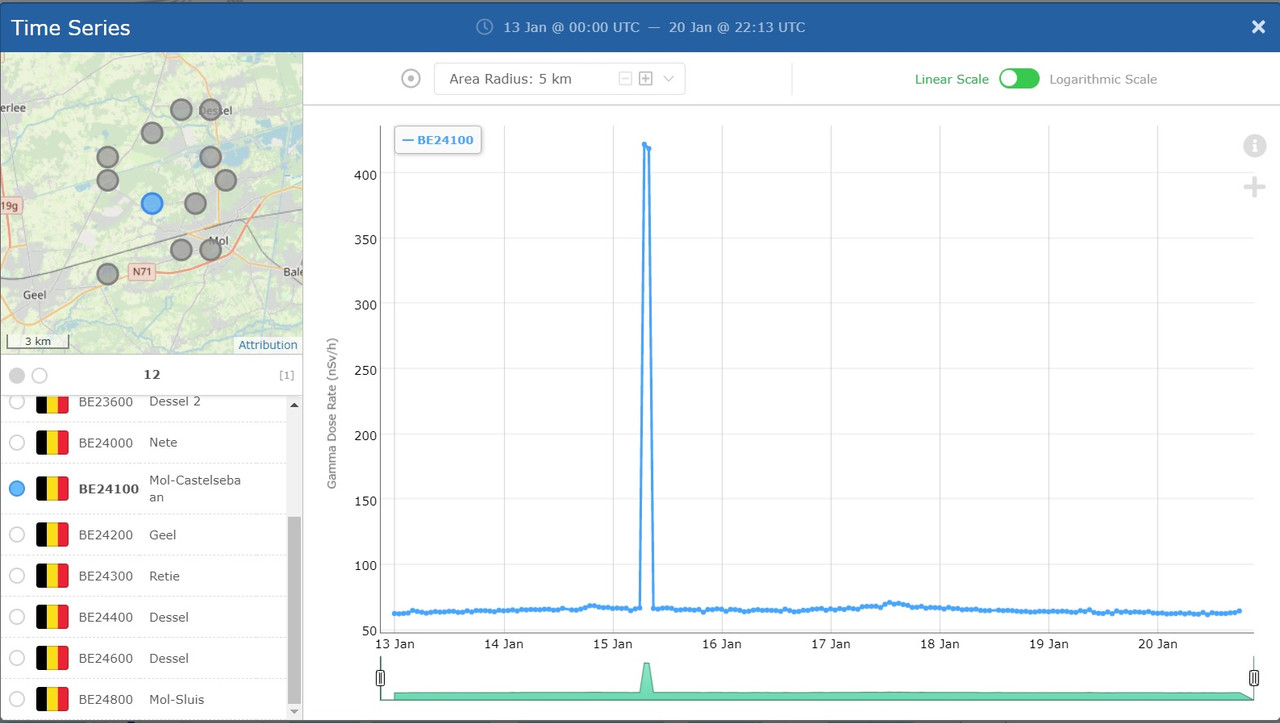Select the BE24000 Nete radio button

pyautogui.click(x=16, y=442)
